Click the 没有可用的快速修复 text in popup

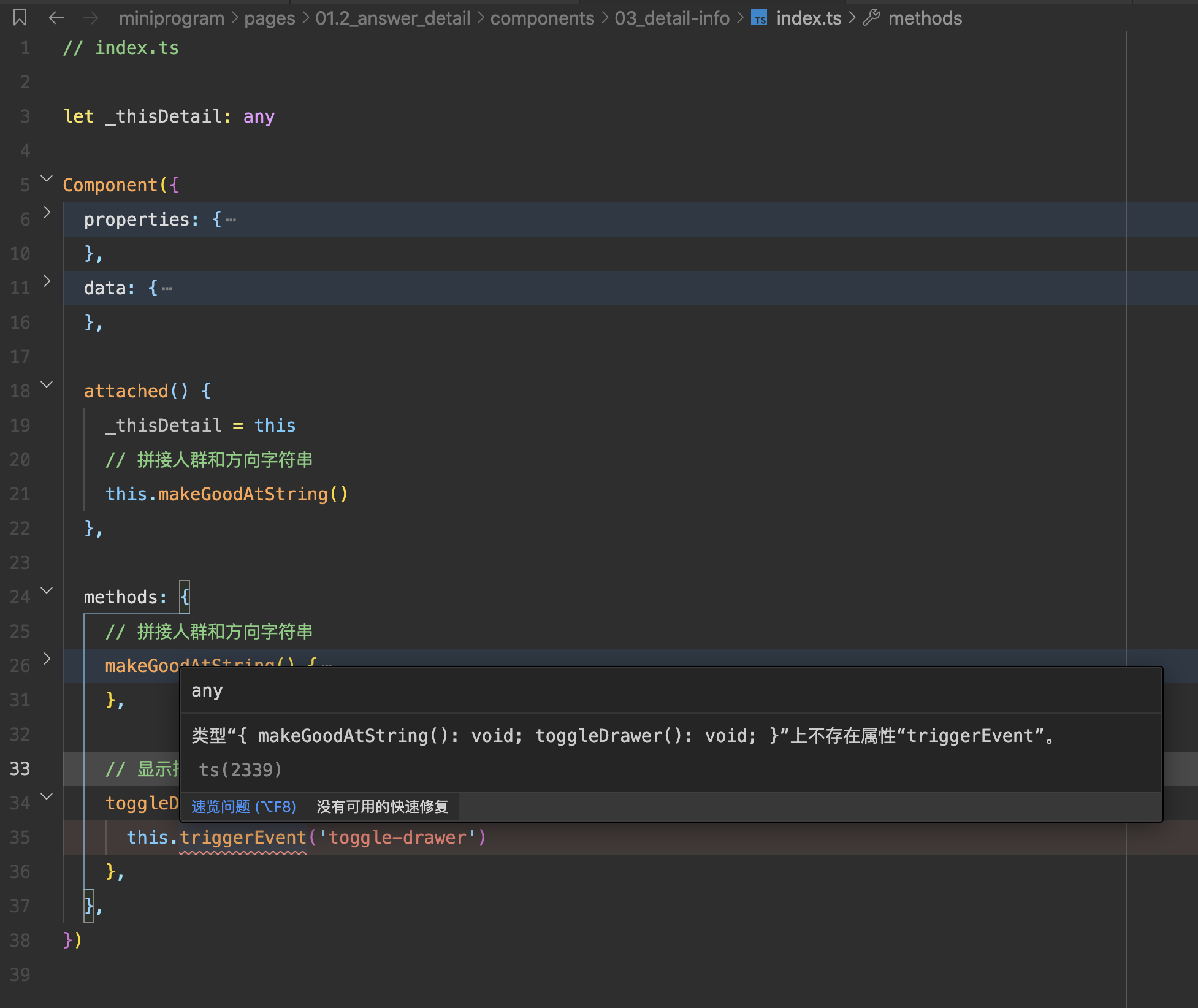(x=382, y=806)
